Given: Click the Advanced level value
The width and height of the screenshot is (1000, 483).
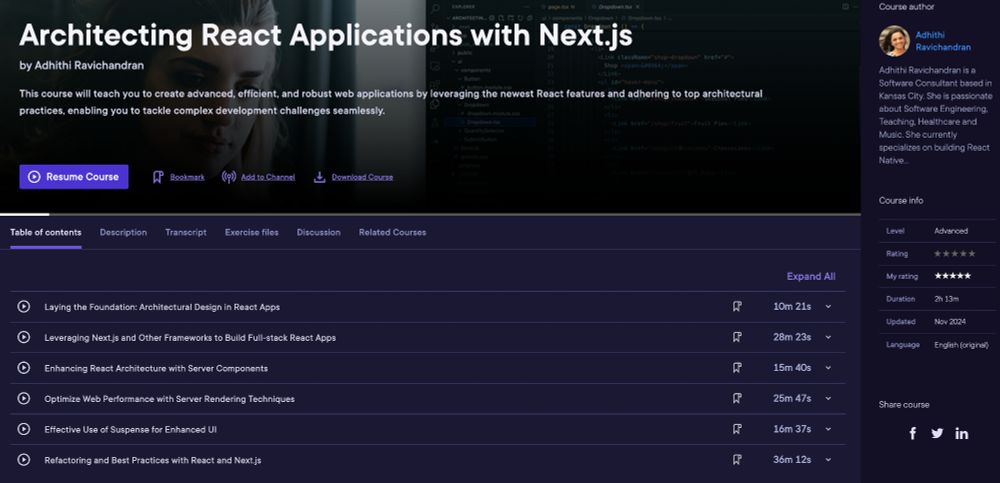Looking at the screenshot, I should click(x=951, y=231).
